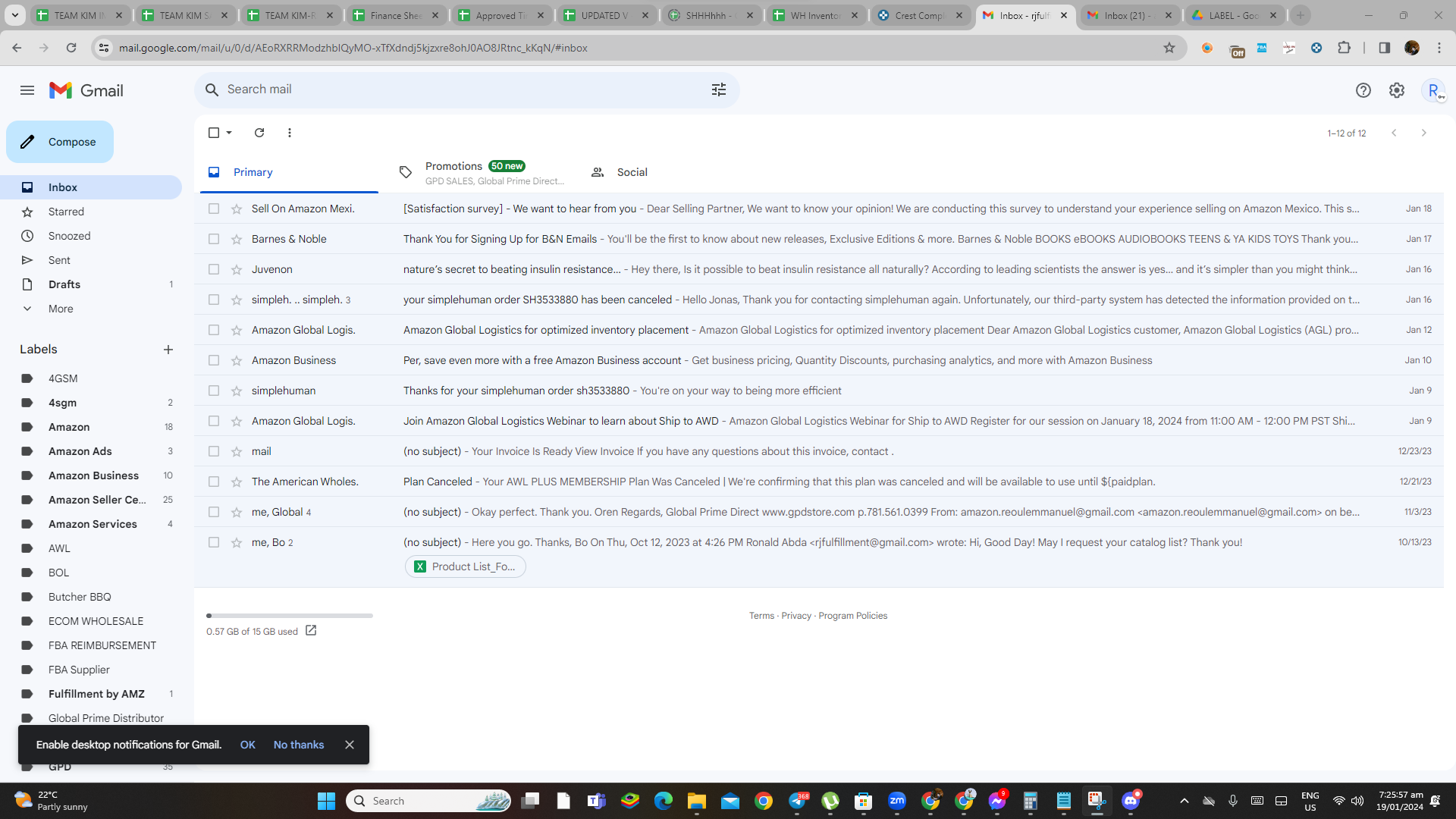Refresh the inbox
The image size is (1456, 819).
point(259,133)
